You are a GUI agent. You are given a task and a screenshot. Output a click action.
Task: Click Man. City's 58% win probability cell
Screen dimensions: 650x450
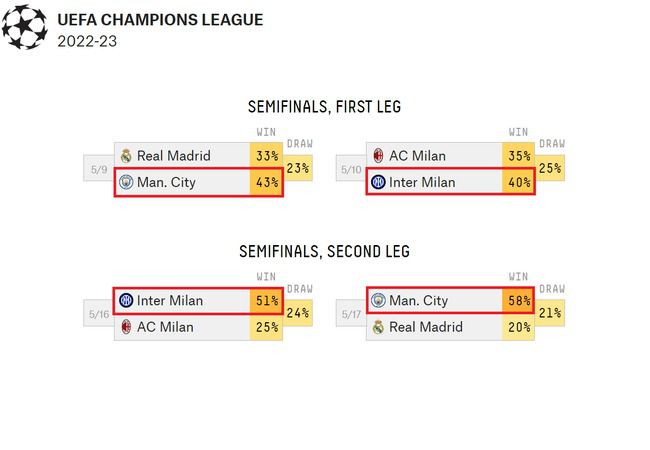tap(518, 301)
